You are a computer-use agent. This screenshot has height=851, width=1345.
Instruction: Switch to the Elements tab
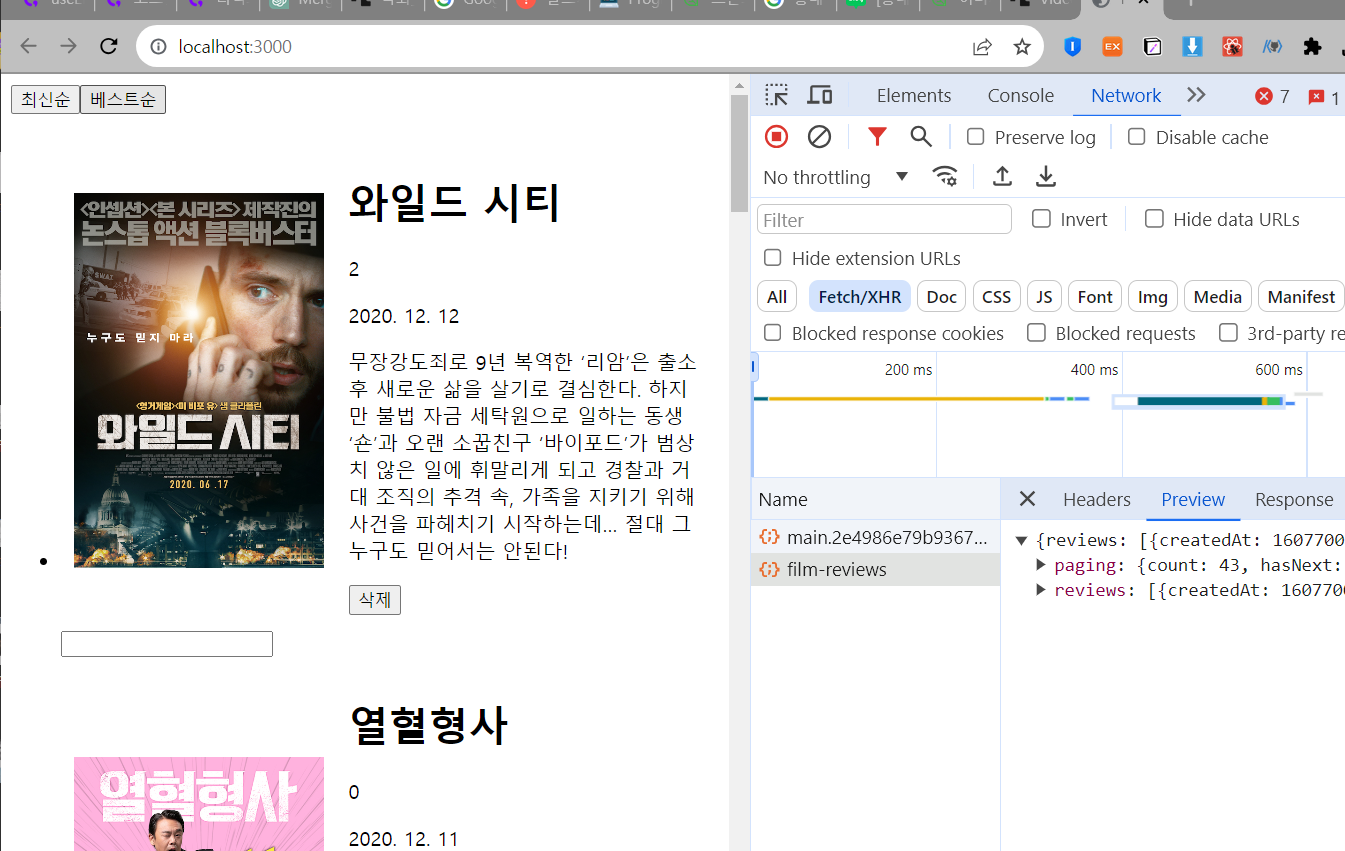coord(913,96)
